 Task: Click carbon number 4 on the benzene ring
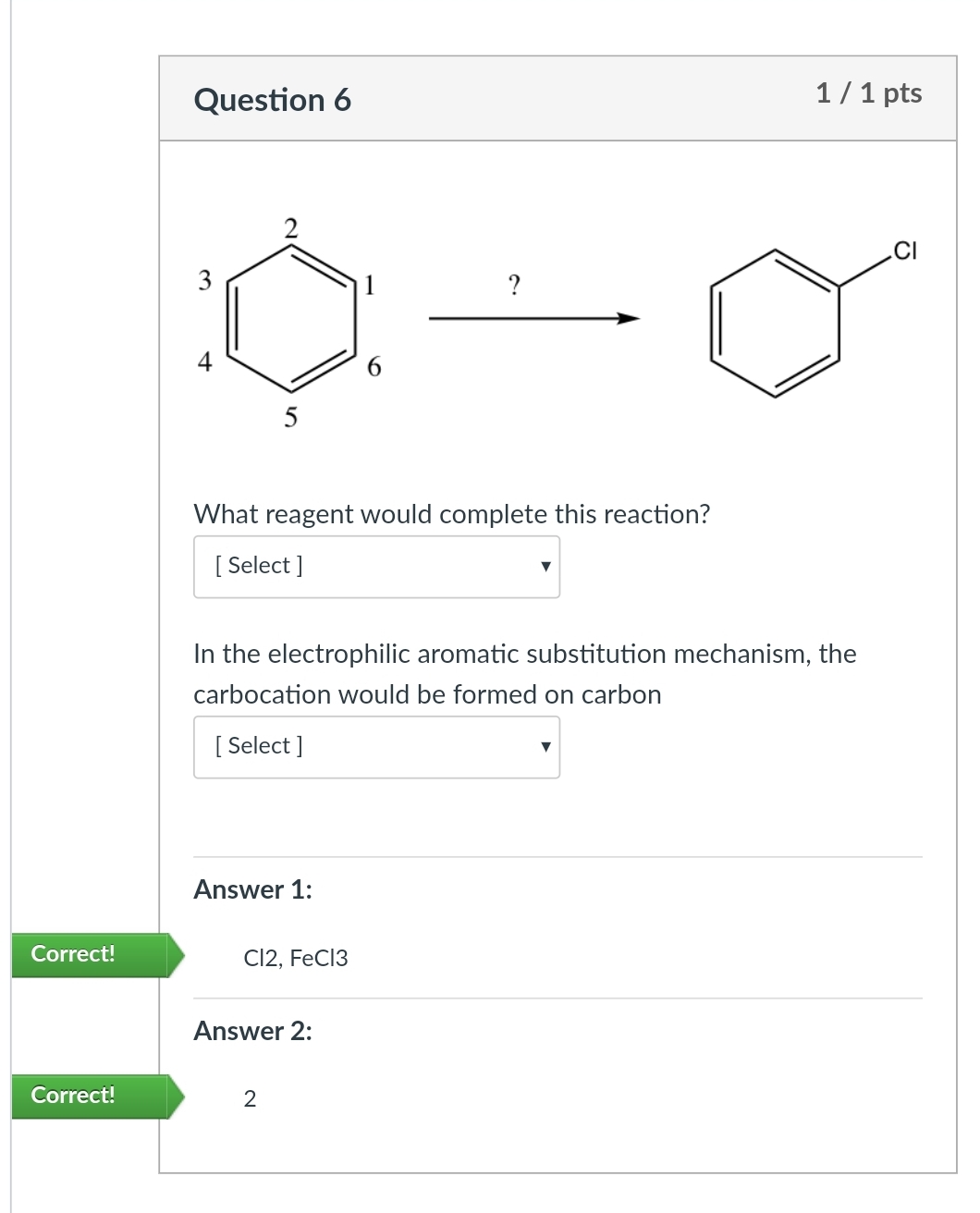tap(205, 361)
